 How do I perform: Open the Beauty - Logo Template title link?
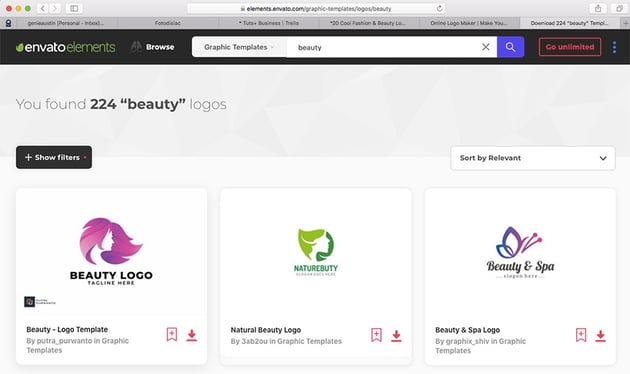tap(67, 329)
